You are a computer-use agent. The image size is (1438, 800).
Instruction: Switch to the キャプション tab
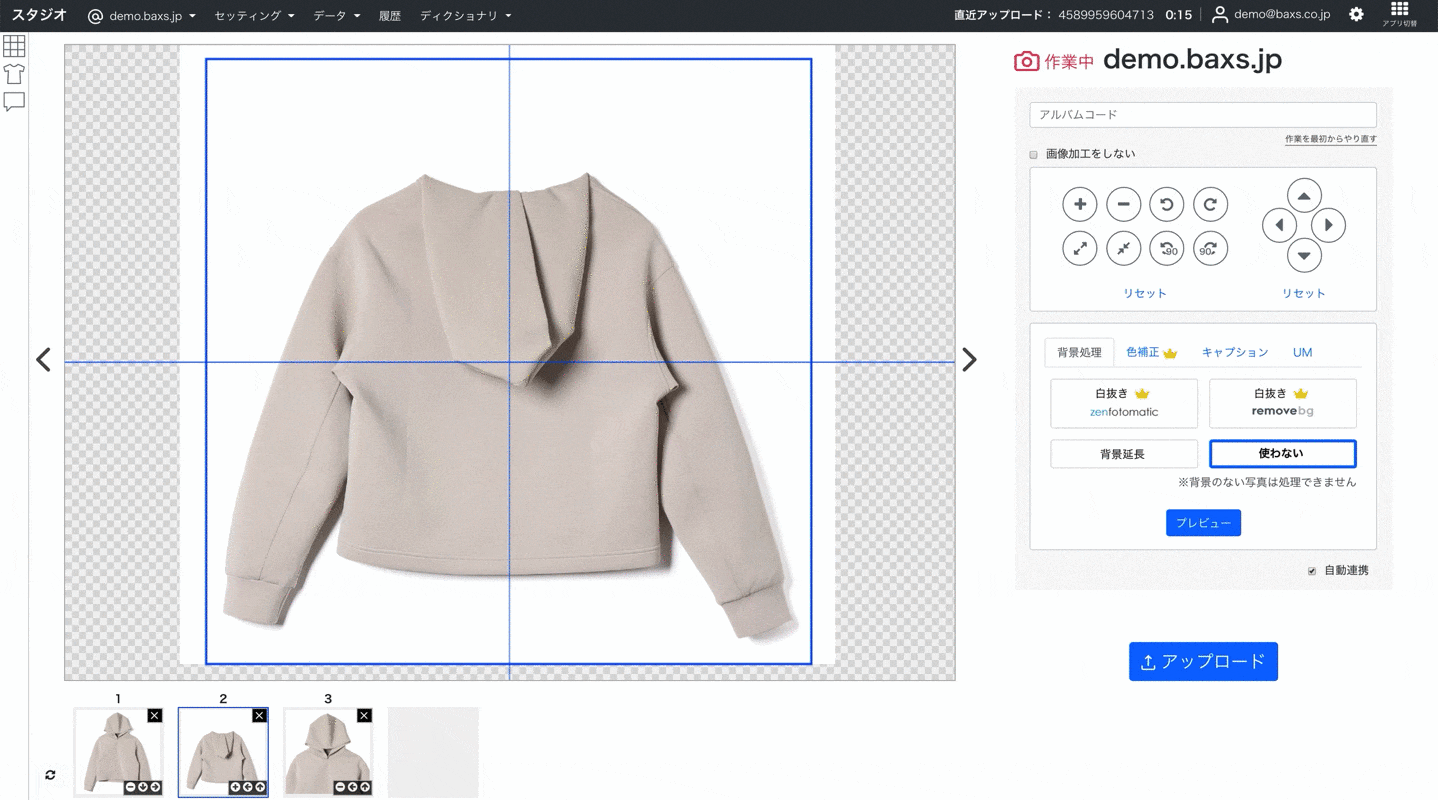coord(1234,353)
